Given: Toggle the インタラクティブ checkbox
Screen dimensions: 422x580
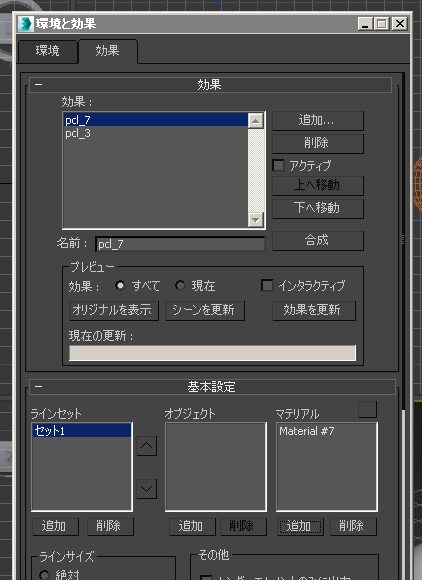Looking at the screenshot, I should tap(267, 285).
